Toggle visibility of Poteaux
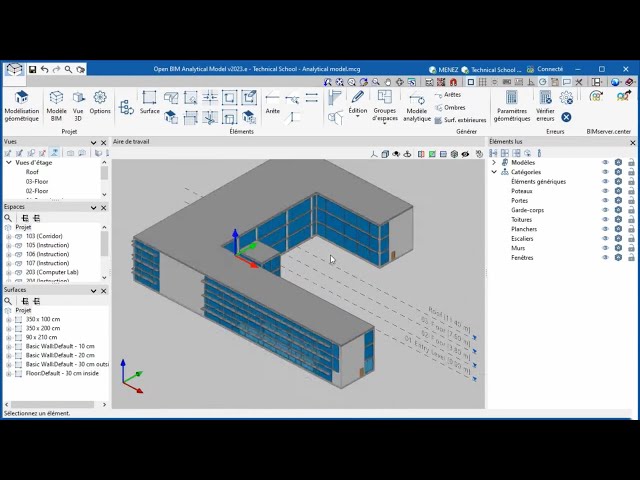640x480 pixels. tap(605, 191)
